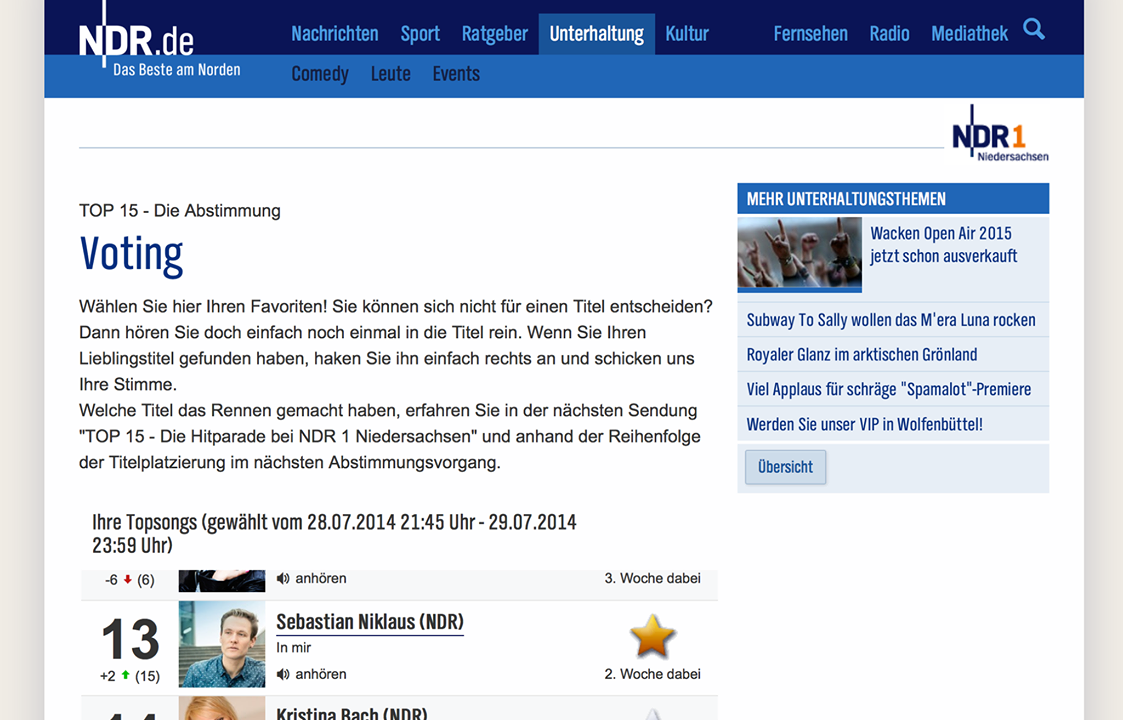Click the '2. Woche dabei' text
Screen dimensions: 1123x720
coord(652,674)
